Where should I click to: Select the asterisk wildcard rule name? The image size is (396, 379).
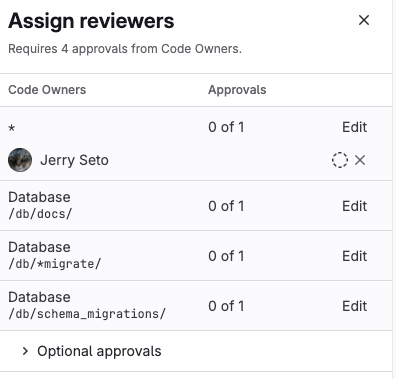(12, 128)
